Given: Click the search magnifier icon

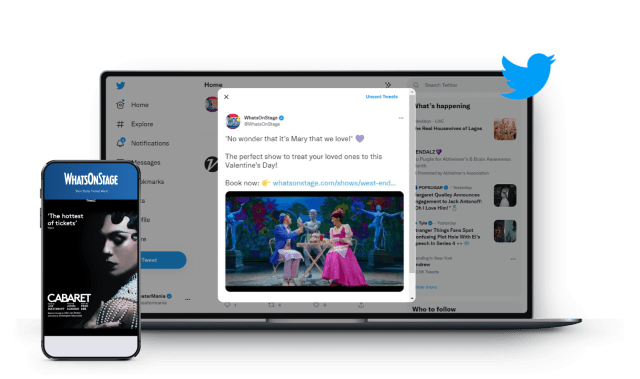Looking at the screenshot, I should [416, 85].
